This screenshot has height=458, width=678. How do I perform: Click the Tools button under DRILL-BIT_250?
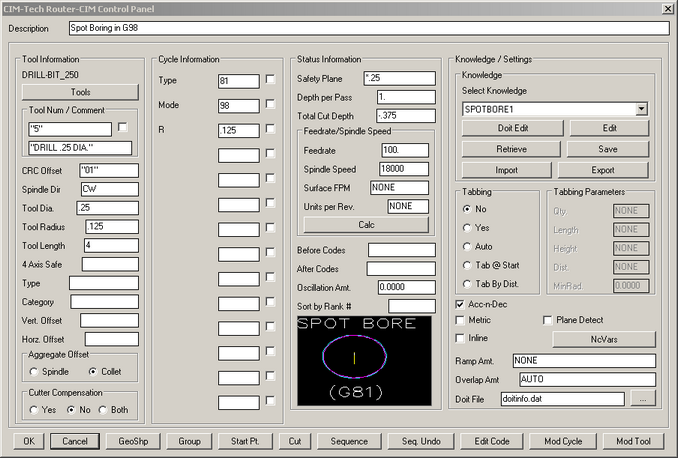coord(80,92)
